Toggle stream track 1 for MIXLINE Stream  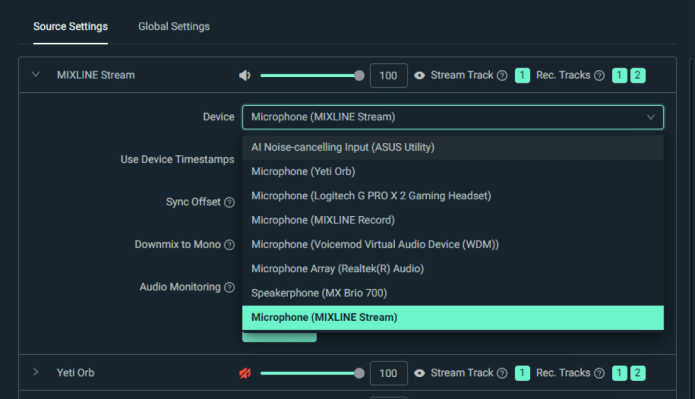pos(522,75)
